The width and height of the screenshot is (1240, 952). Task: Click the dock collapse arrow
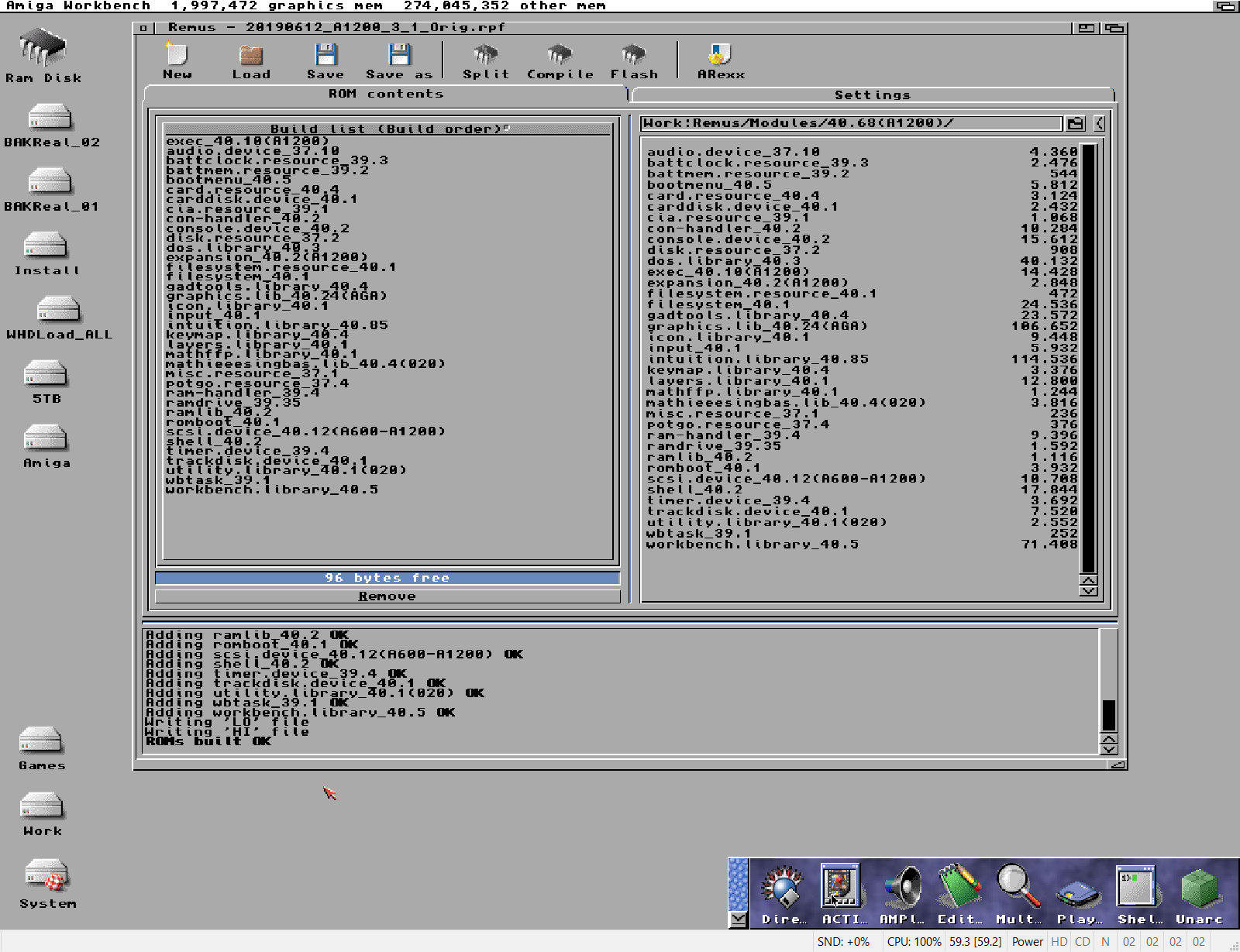[x=739, y=919]
